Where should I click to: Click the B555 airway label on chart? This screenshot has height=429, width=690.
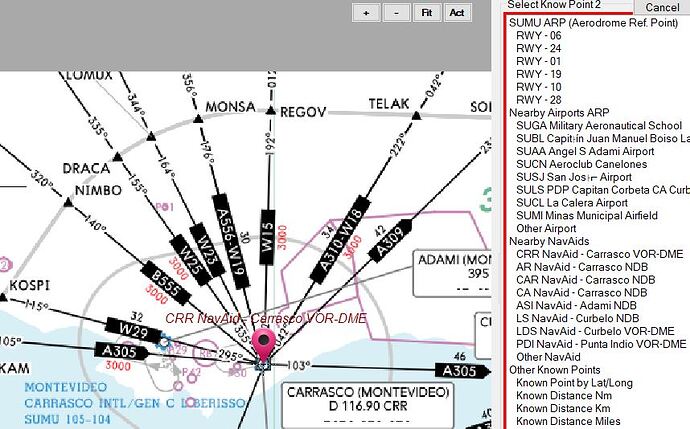pos(165,283)
